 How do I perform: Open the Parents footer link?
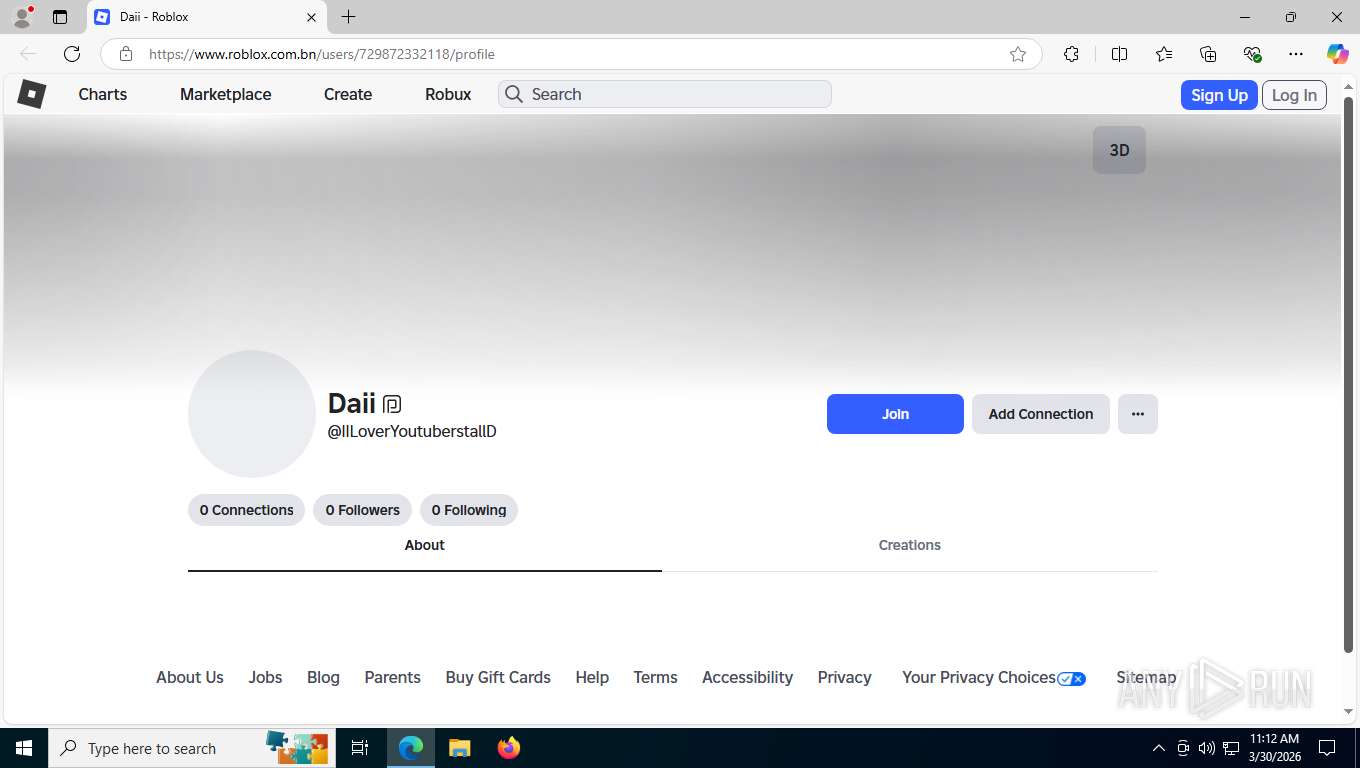(392, 677)
